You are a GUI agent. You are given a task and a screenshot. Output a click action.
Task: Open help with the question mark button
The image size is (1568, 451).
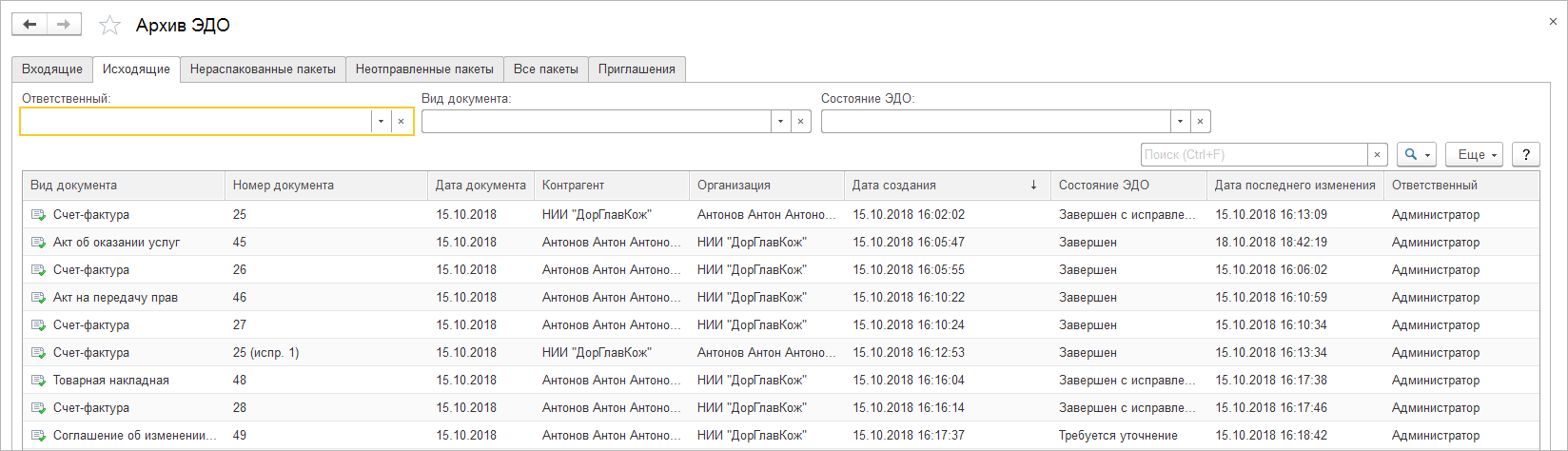1526,154
